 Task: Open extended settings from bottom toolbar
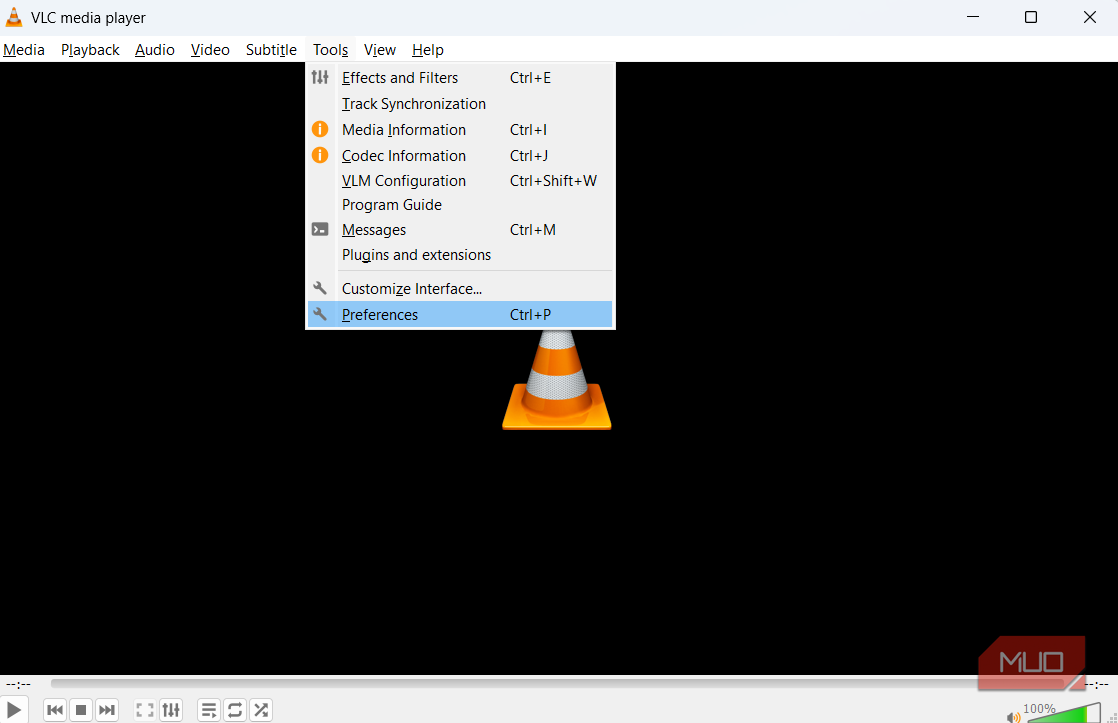pos(171,709)
